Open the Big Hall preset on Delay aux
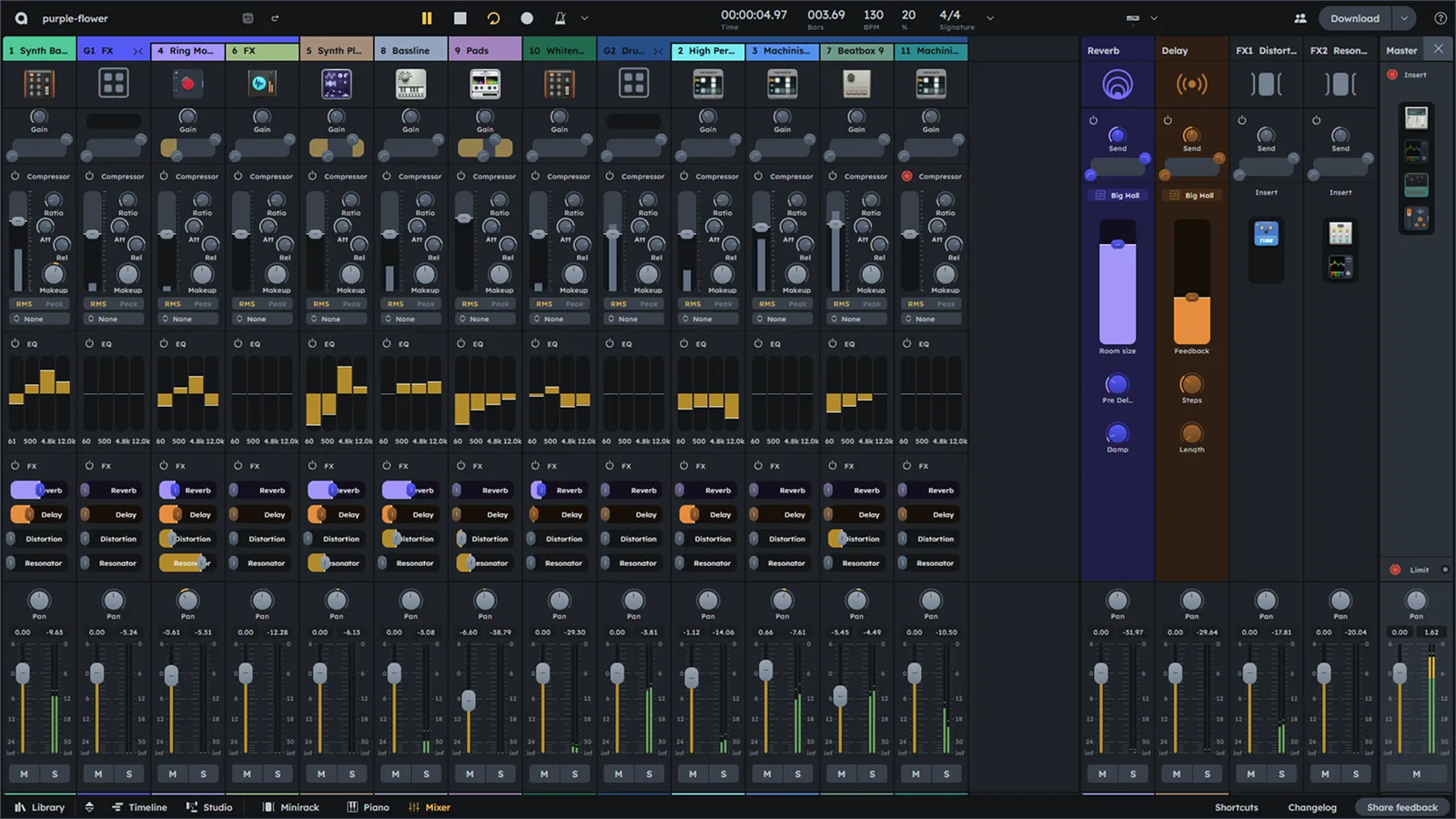1456x819 pixels. tap(1192, 195)
